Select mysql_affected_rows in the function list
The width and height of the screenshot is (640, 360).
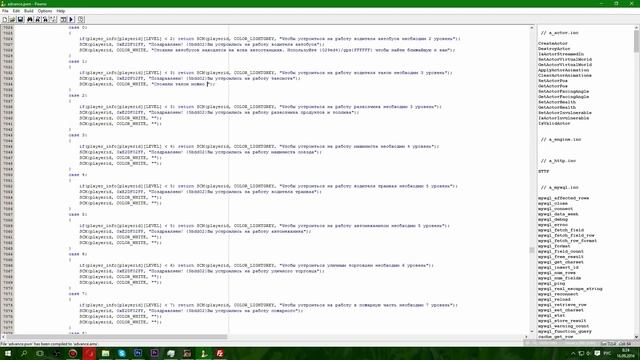(563, 198)
